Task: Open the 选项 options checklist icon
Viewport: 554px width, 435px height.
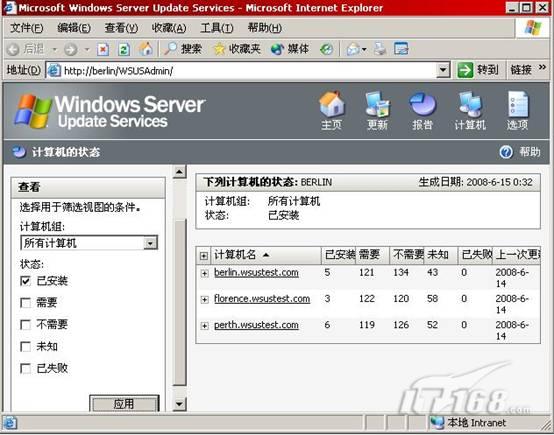Action: [x=518, y=105]
